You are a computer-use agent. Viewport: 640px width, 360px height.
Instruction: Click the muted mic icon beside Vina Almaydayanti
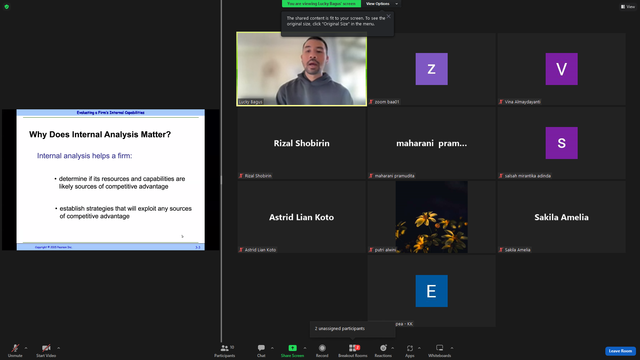501,102
